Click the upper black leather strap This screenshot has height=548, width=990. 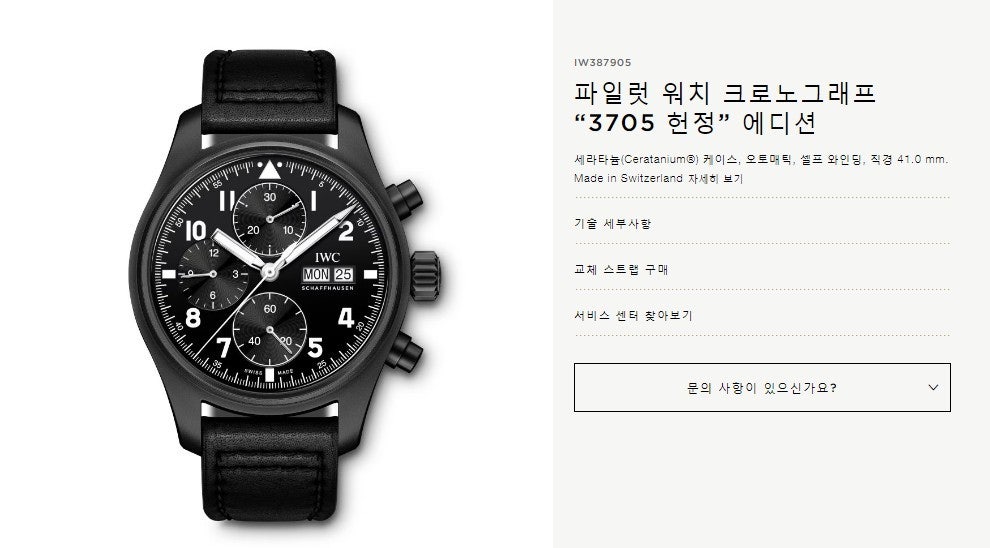click(x=269, y=92)
